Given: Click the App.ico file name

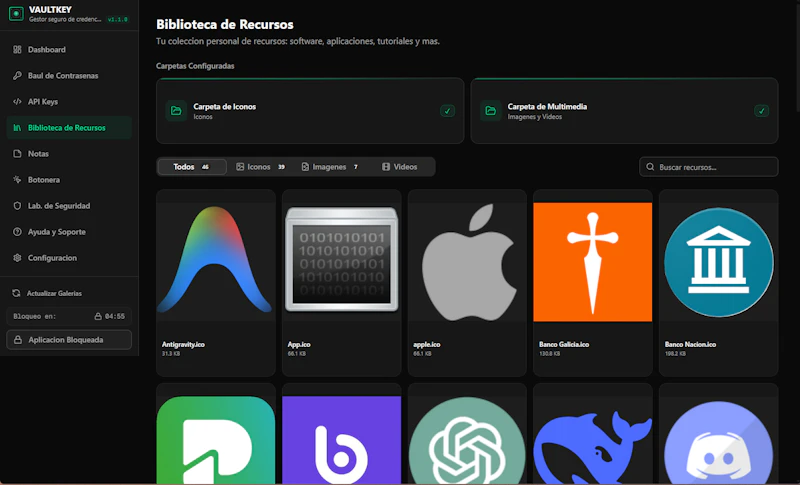Looking at the screenshot, I should [299, 345].
